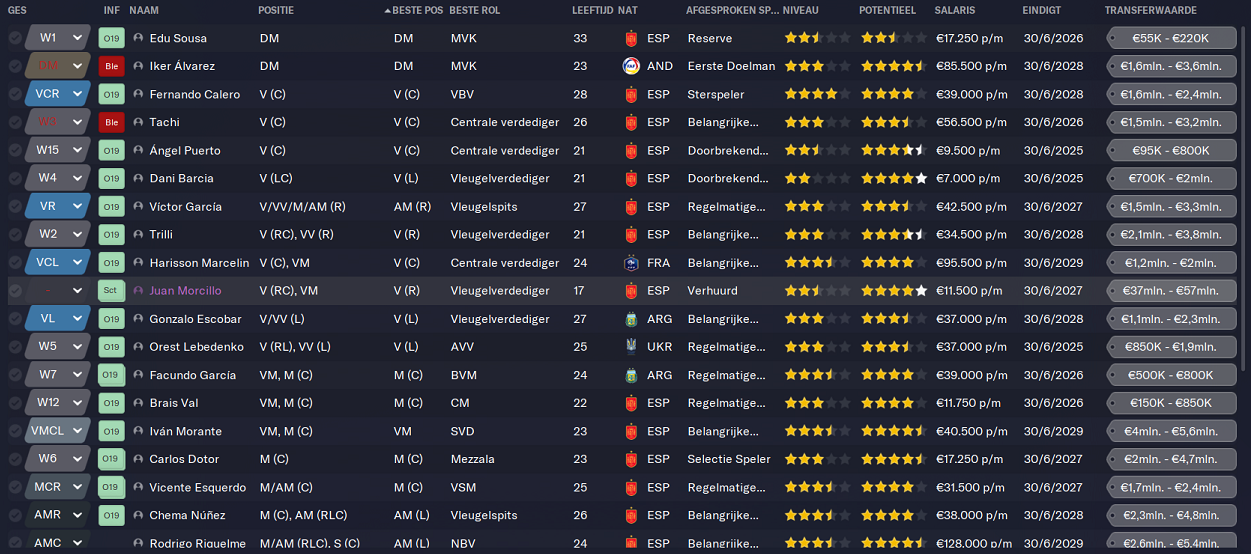Click the O19 info badge for Fernando Calero
The width and height of the screenshot is (1251, 554).
111,94
